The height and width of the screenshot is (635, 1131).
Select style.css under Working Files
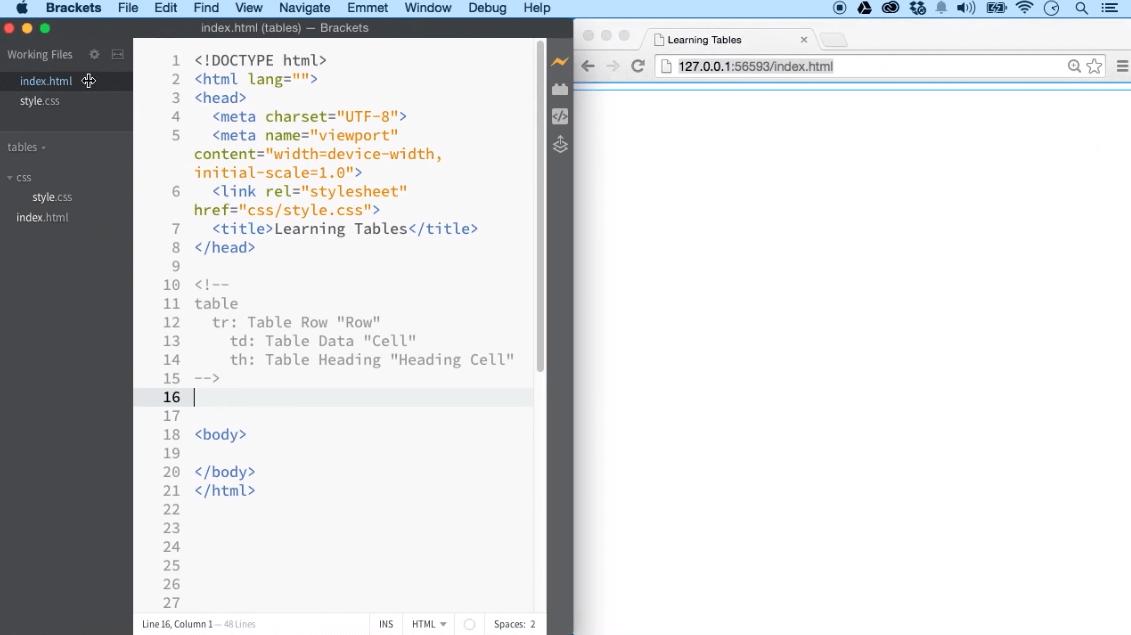coord(38,101)
